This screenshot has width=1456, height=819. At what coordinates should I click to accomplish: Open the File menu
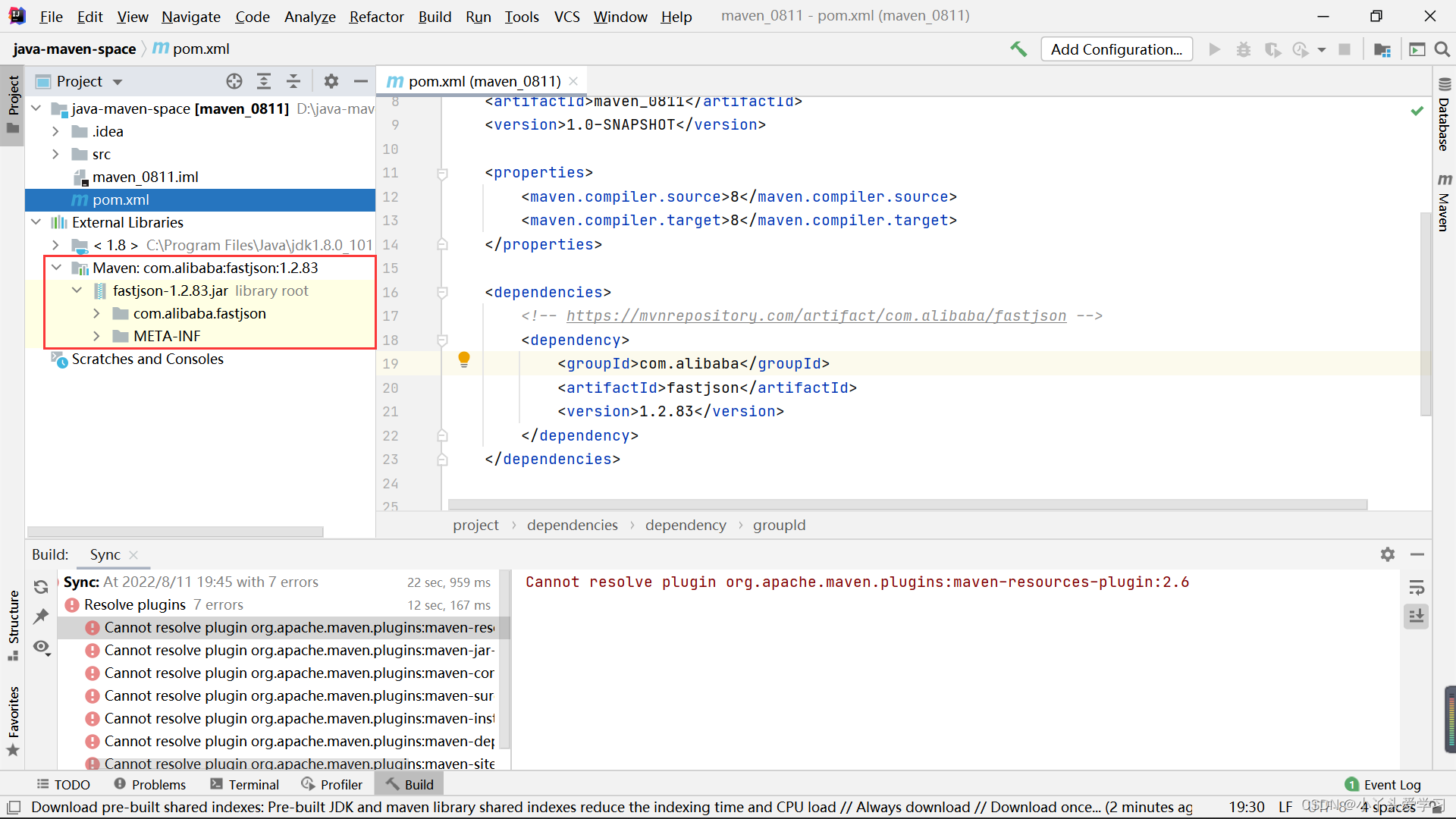(x=51, y=16)
